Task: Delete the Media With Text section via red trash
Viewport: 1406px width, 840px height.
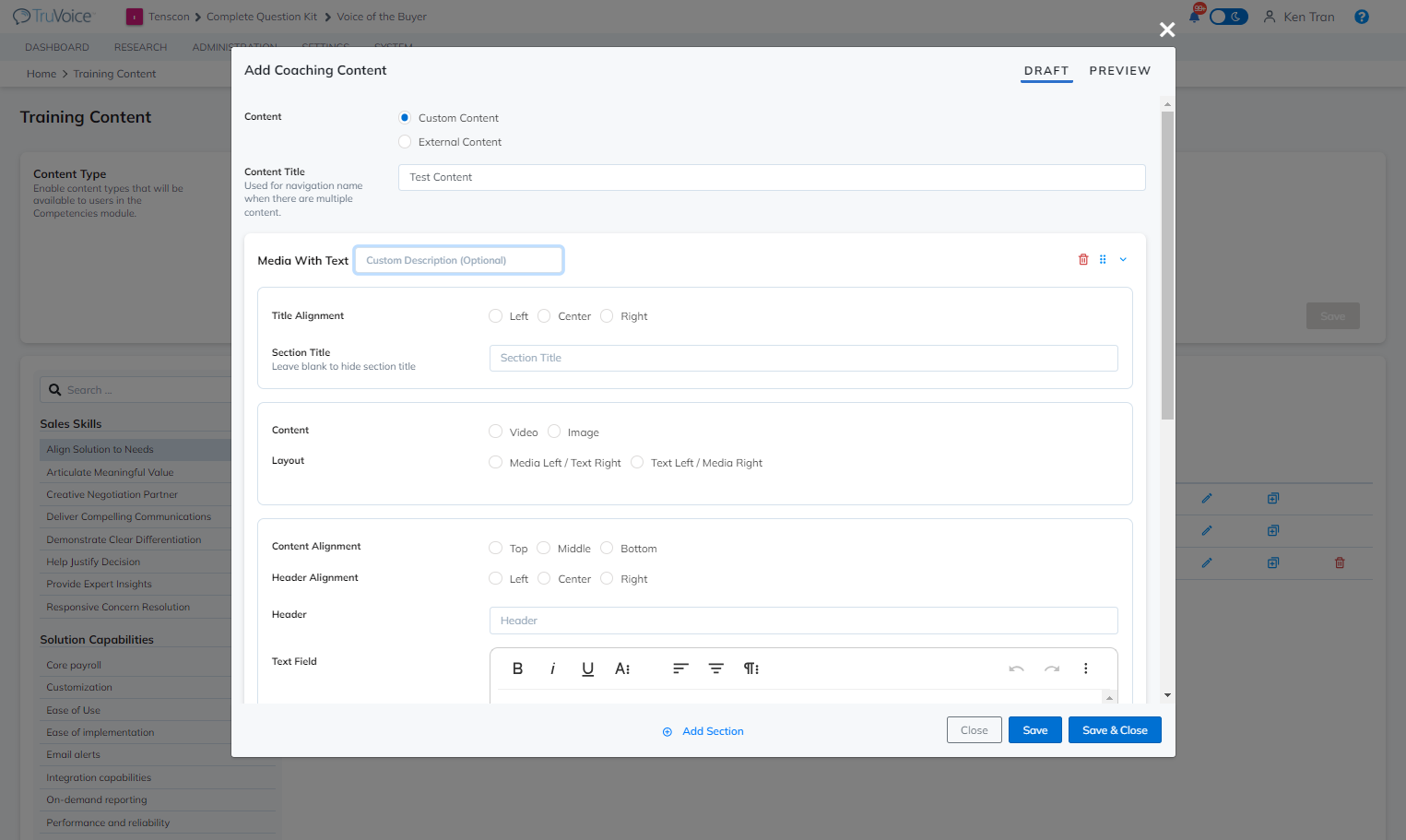Action: (x=1083, y=260)
